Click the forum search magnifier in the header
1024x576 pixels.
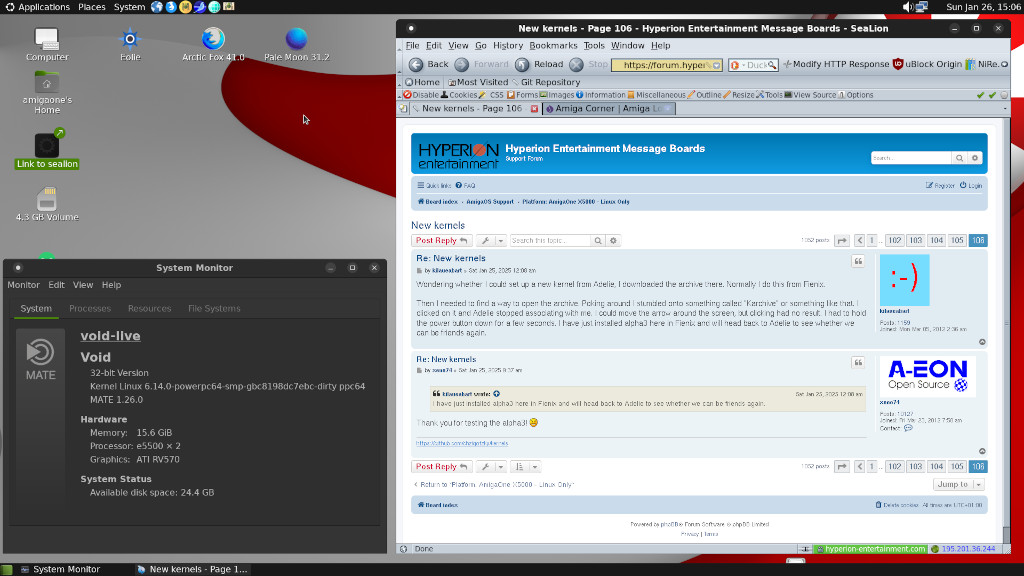point(959,158)
